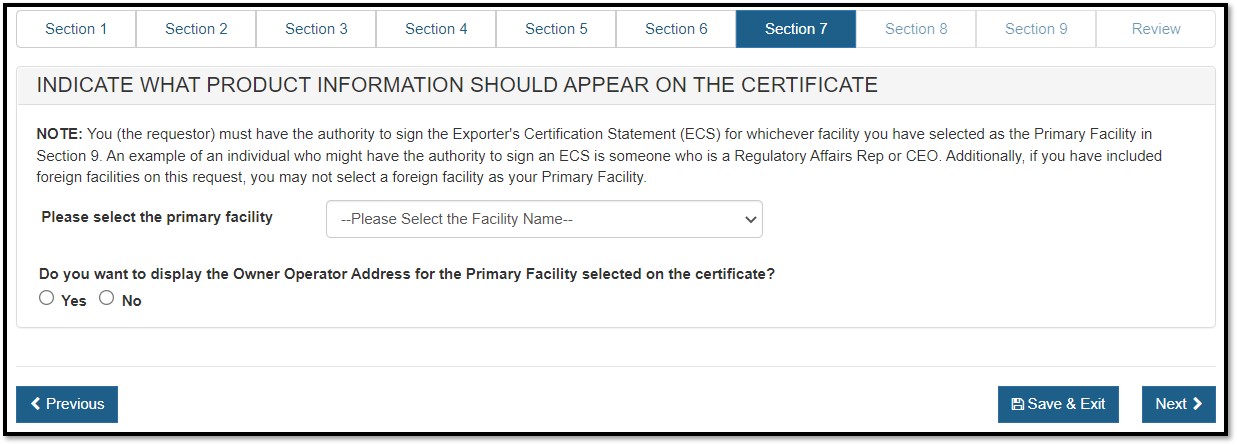1237x445 pixels.
Task: Click the right chevron icon beside Next
Action: (x=1197, y=404)
